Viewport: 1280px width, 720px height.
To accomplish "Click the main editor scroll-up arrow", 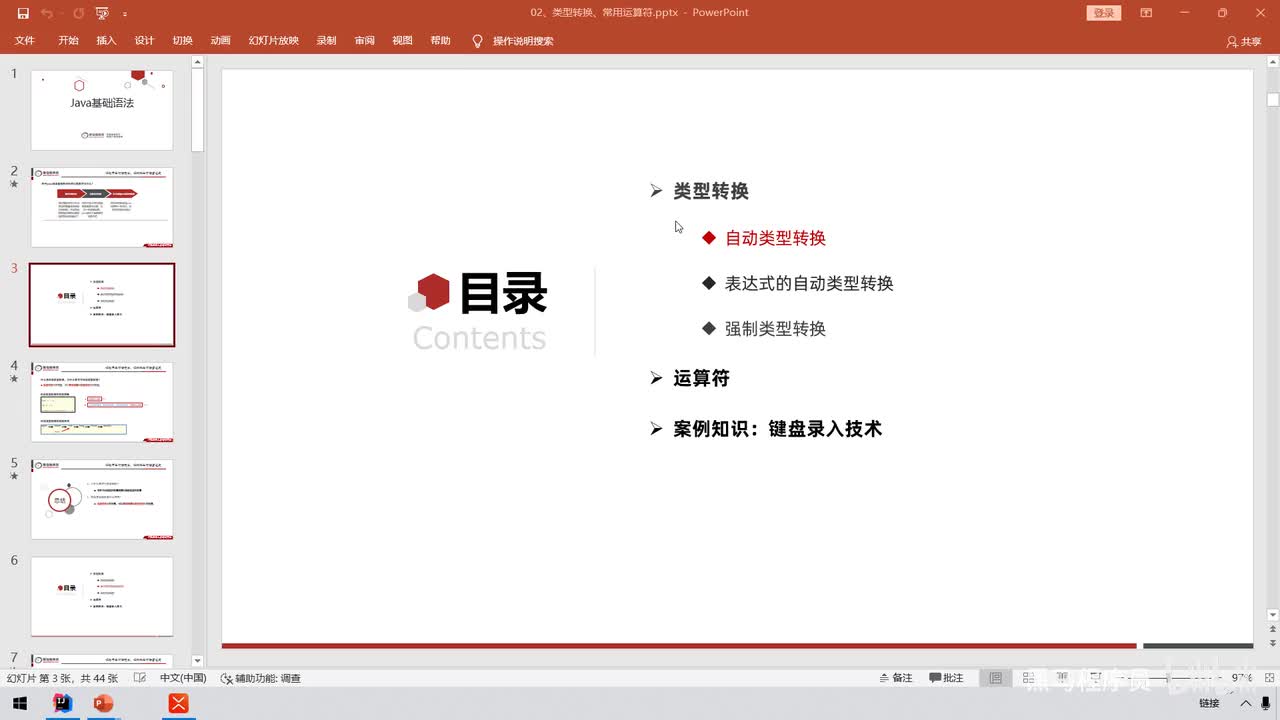I will coord(1272,63).
